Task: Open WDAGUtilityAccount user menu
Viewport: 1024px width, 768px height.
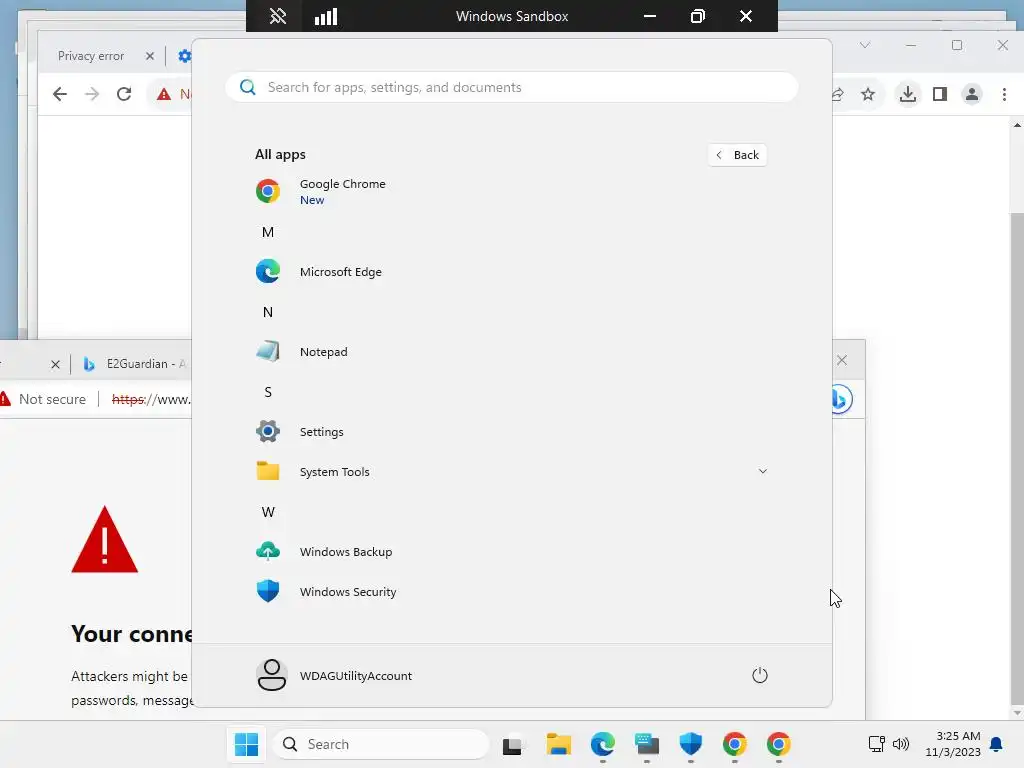Action: click(x=334, y=675)
